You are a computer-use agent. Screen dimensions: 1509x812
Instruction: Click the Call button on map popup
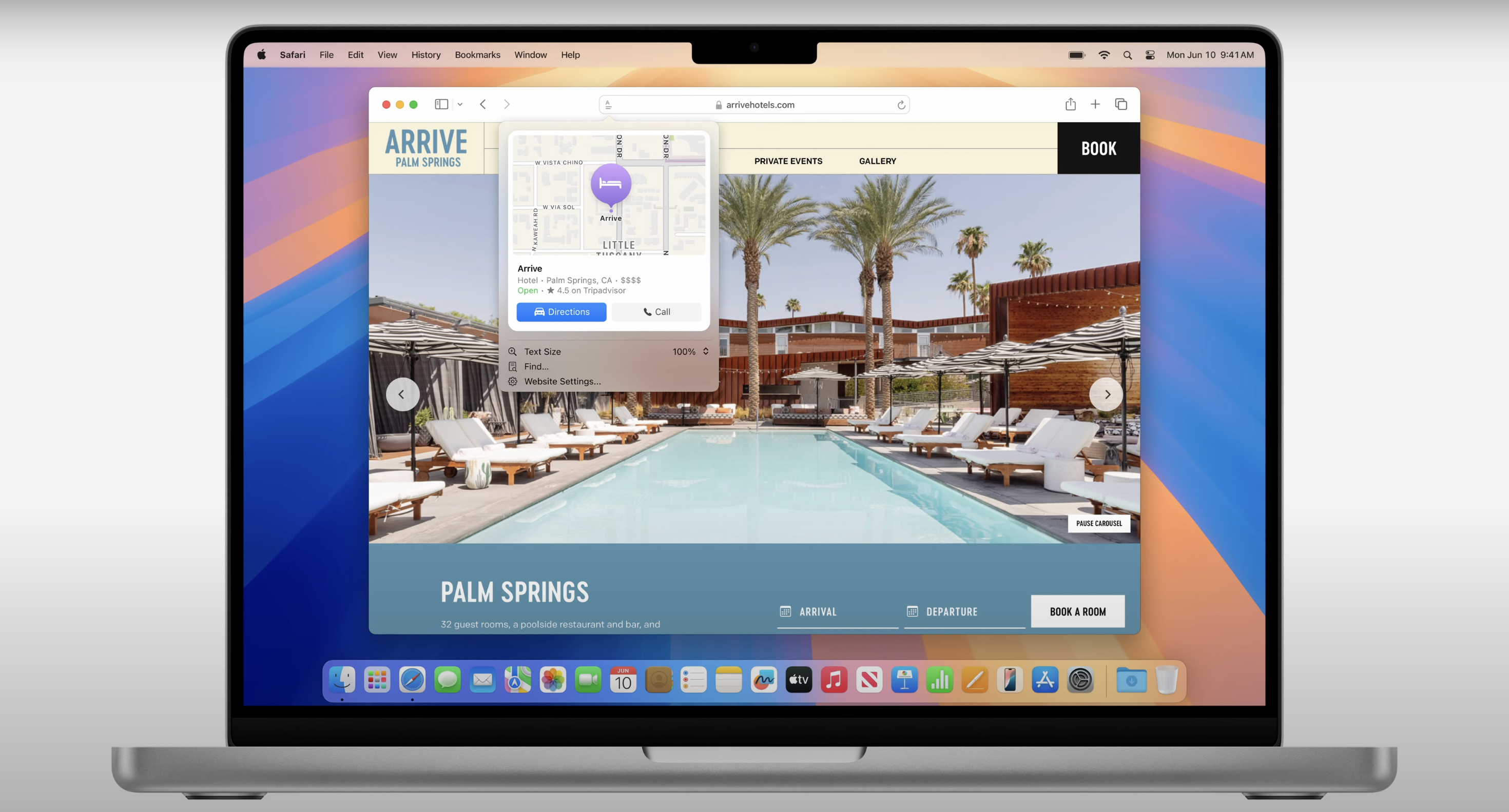click(656, 311)
